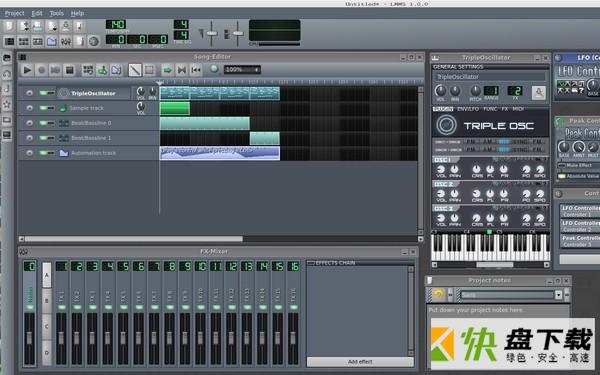Toggle Absolute Value in Peak Controller
This screenshot has width=600, height=375.
(562, 176)
